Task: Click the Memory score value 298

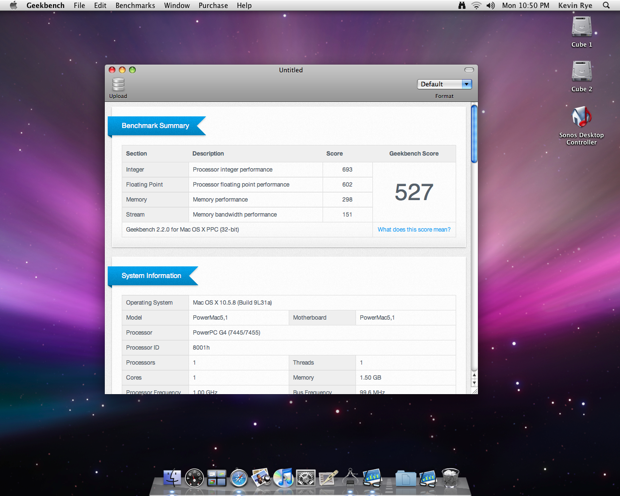Action: pos(347,199)
